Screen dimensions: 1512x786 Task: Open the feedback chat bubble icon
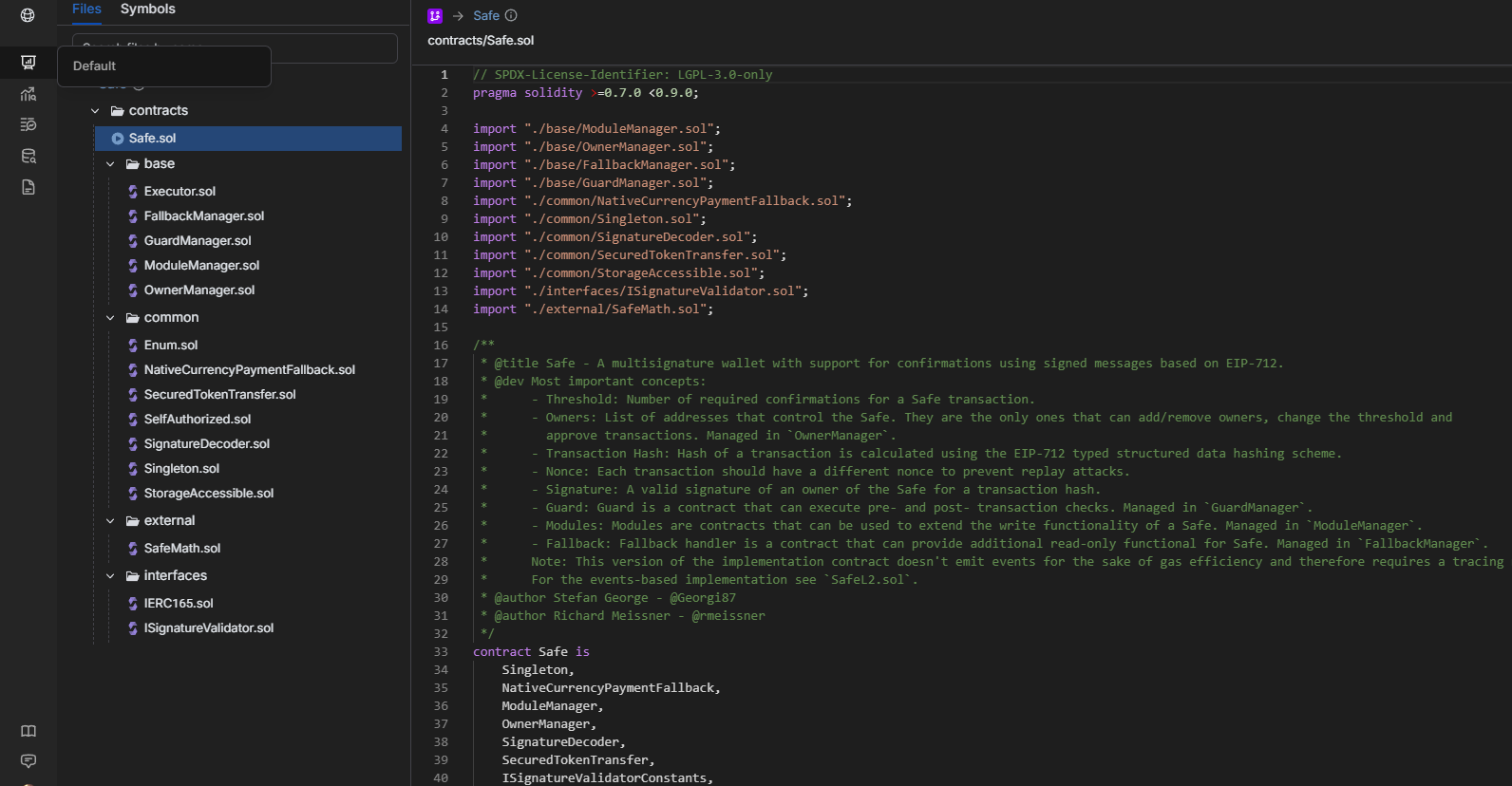(28, 761)
